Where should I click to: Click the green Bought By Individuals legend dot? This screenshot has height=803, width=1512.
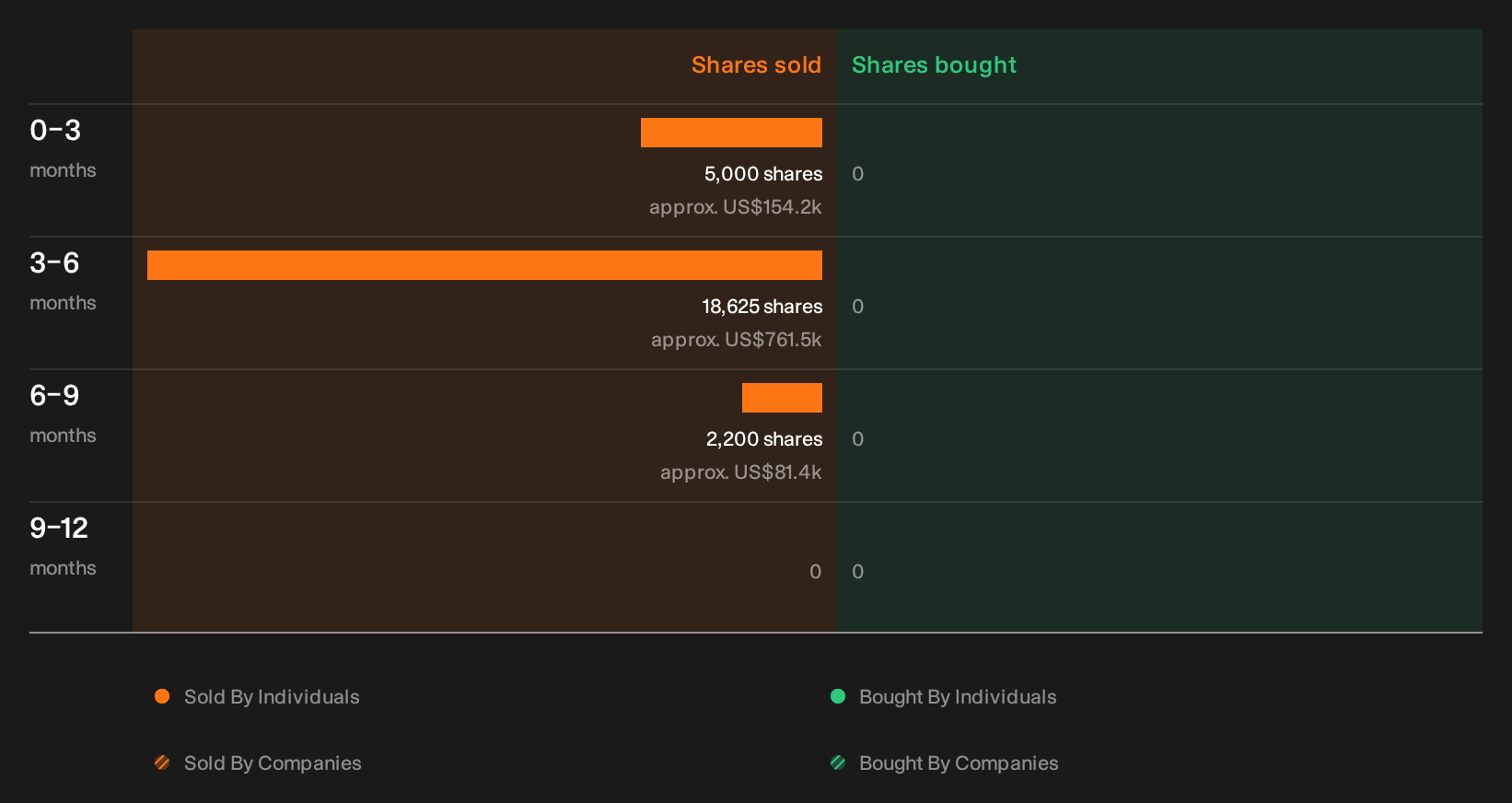point(838,696)
